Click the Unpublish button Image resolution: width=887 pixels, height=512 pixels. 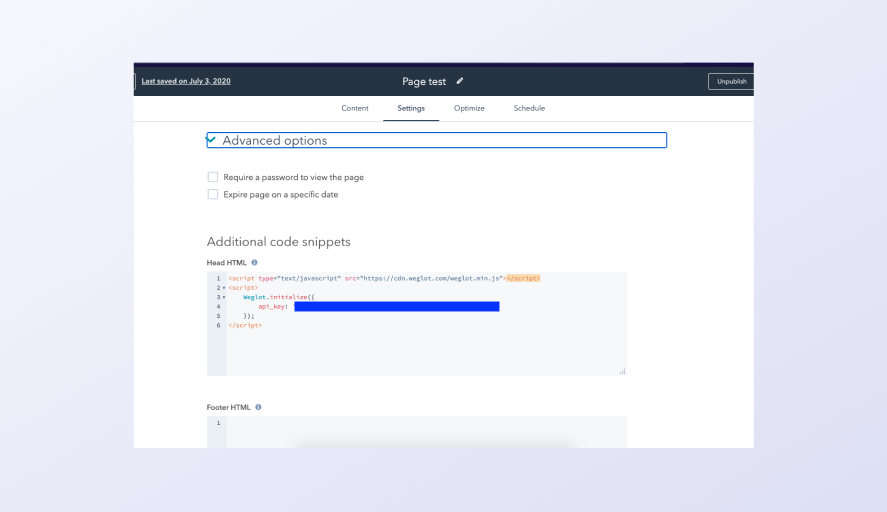(x=731, y=81)
